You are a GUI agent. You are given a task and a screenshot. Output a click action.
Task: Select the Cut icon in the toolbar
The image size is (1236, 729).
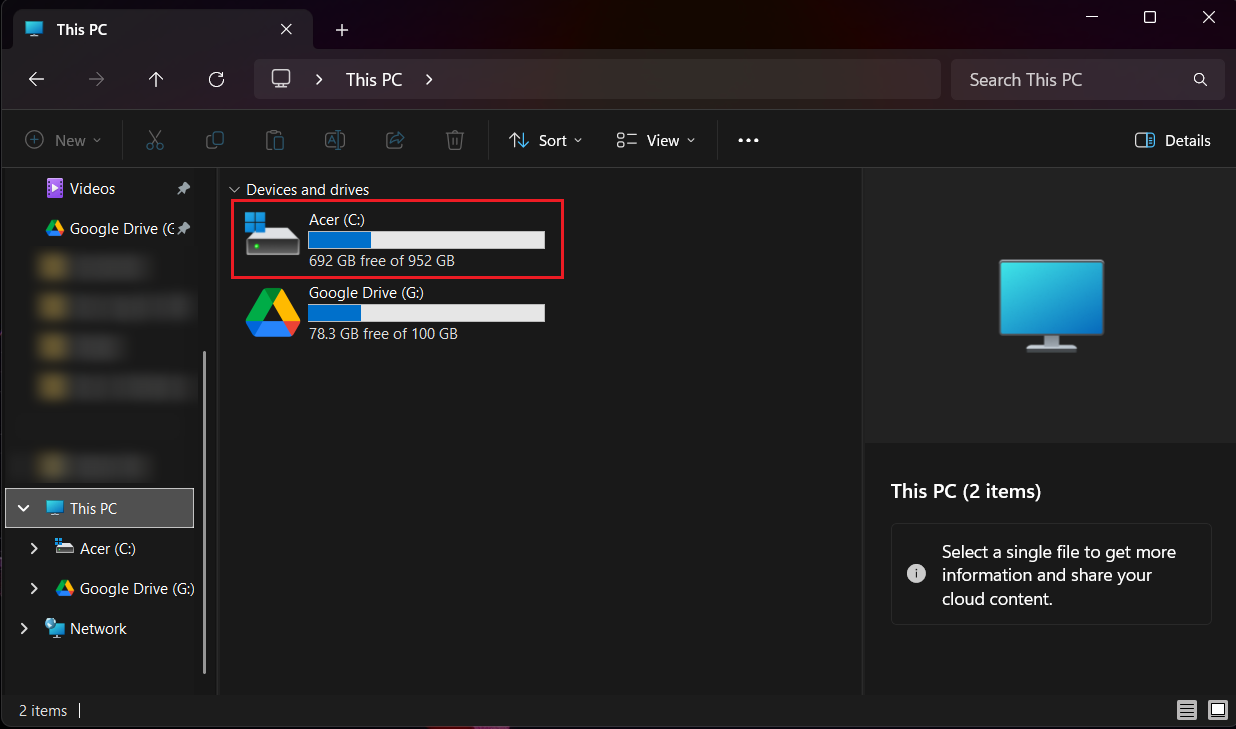(155, 140)
